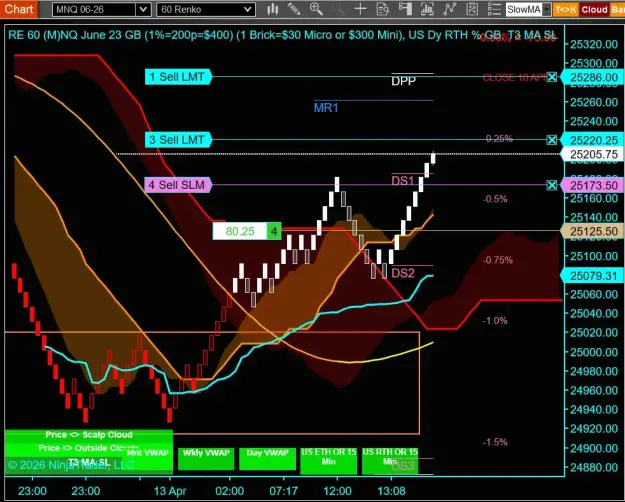Open the chart templates clipboard icon
Viewport: 625px width, 502px height.
click(472, 9)
